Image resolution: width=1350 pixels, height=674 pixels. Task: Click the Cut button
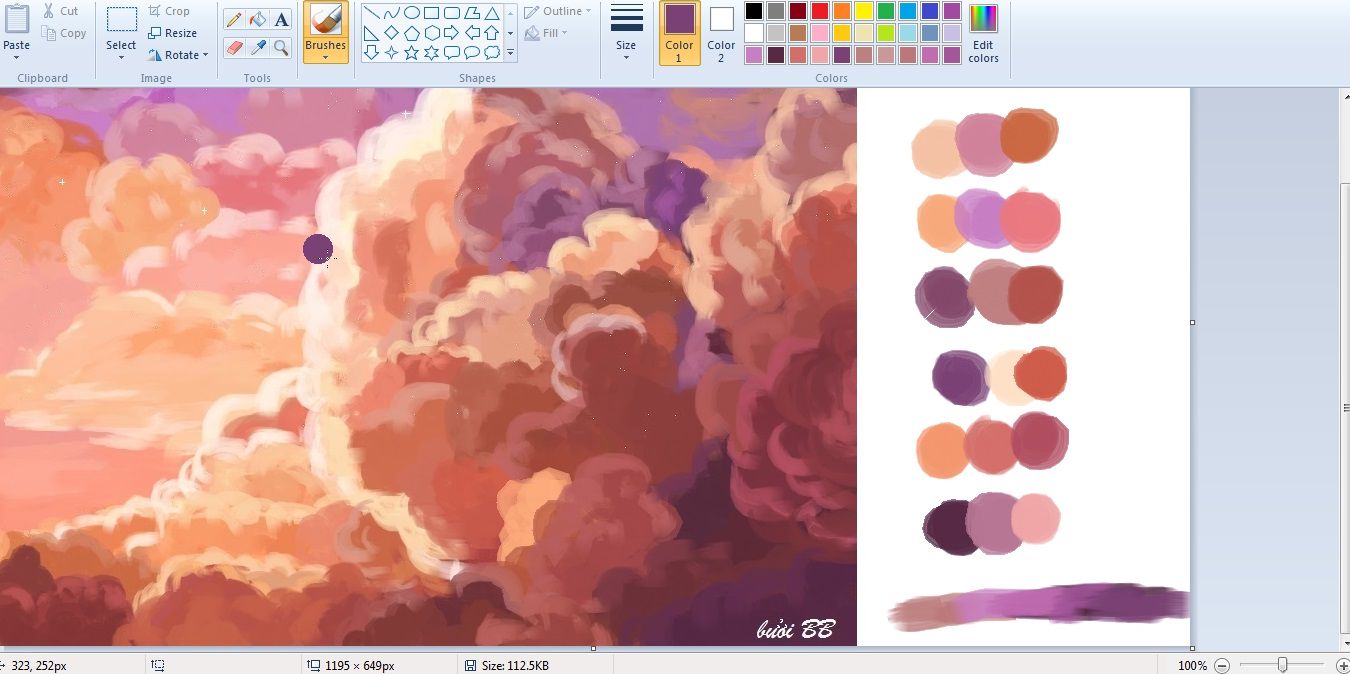(61, 11)
